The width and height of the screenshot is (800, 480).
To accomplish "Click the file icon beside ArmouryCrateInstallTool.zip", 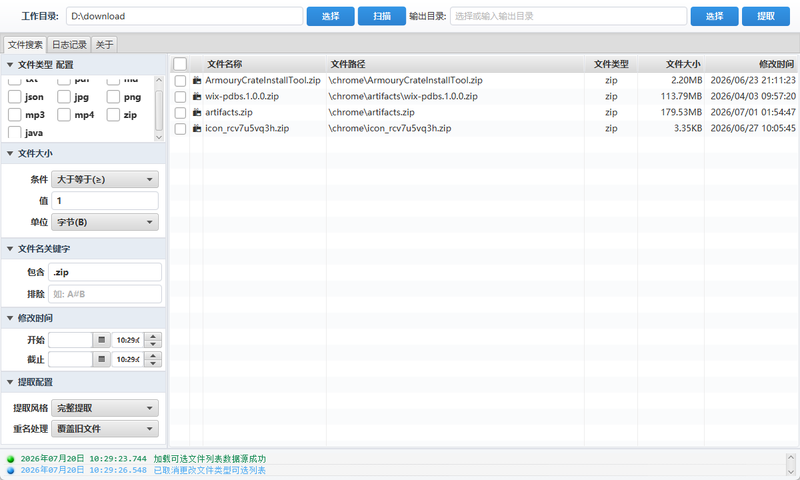I will pos(196,81).
